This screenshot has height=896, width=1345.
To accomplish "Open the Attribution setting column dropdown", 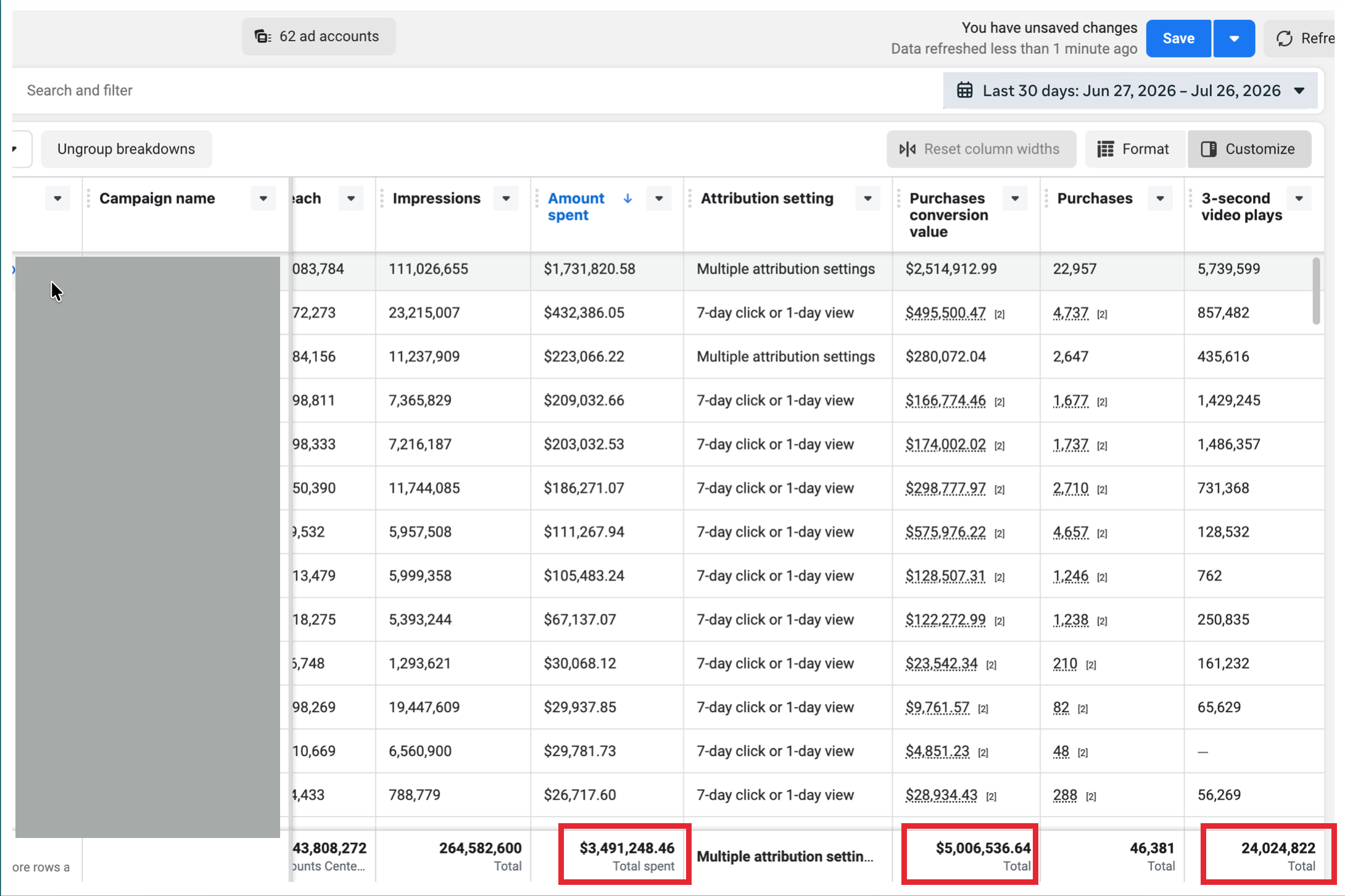I will [x=868, y=199].
